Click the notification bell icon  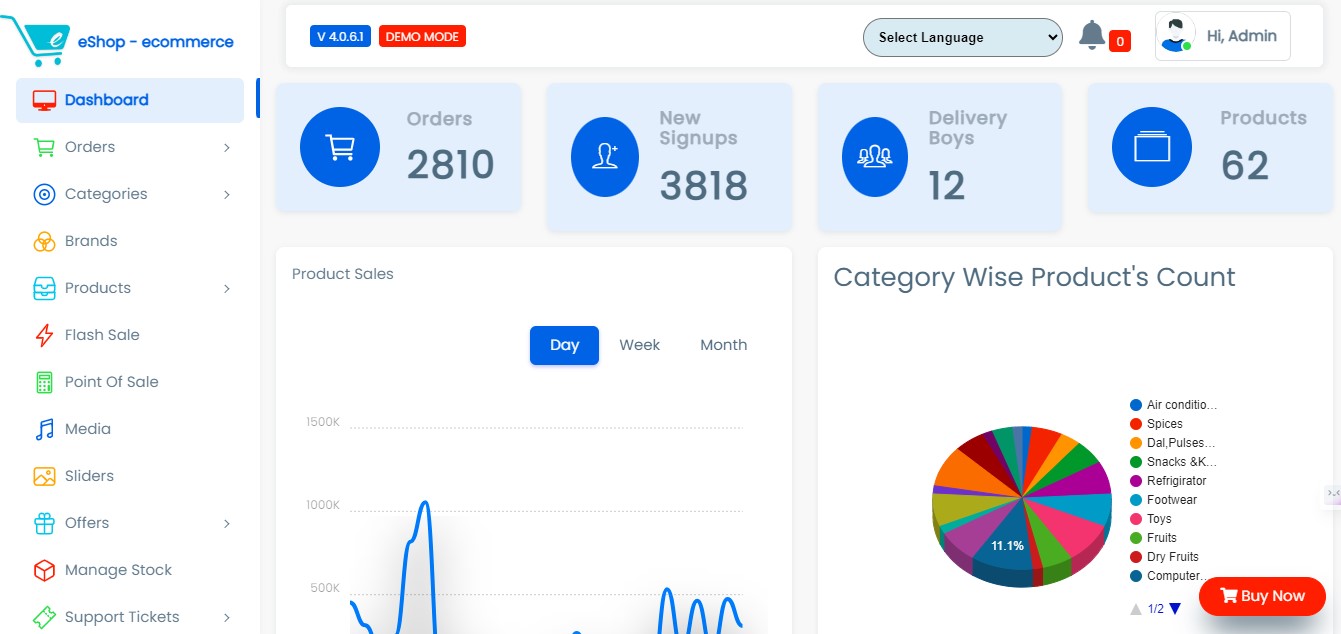[1092, 32]
